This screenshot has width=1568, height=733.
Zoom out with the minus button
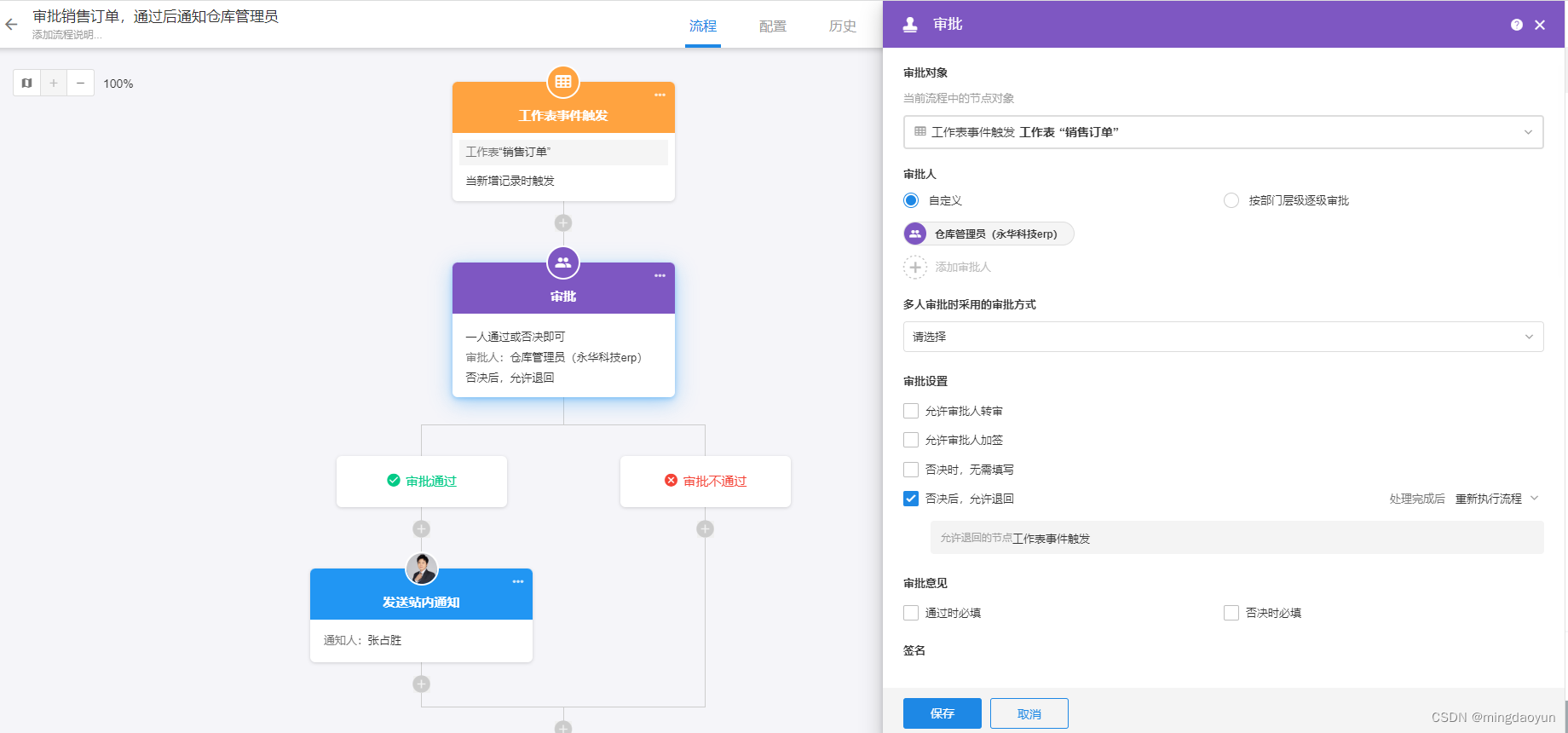tap(80, 84)
